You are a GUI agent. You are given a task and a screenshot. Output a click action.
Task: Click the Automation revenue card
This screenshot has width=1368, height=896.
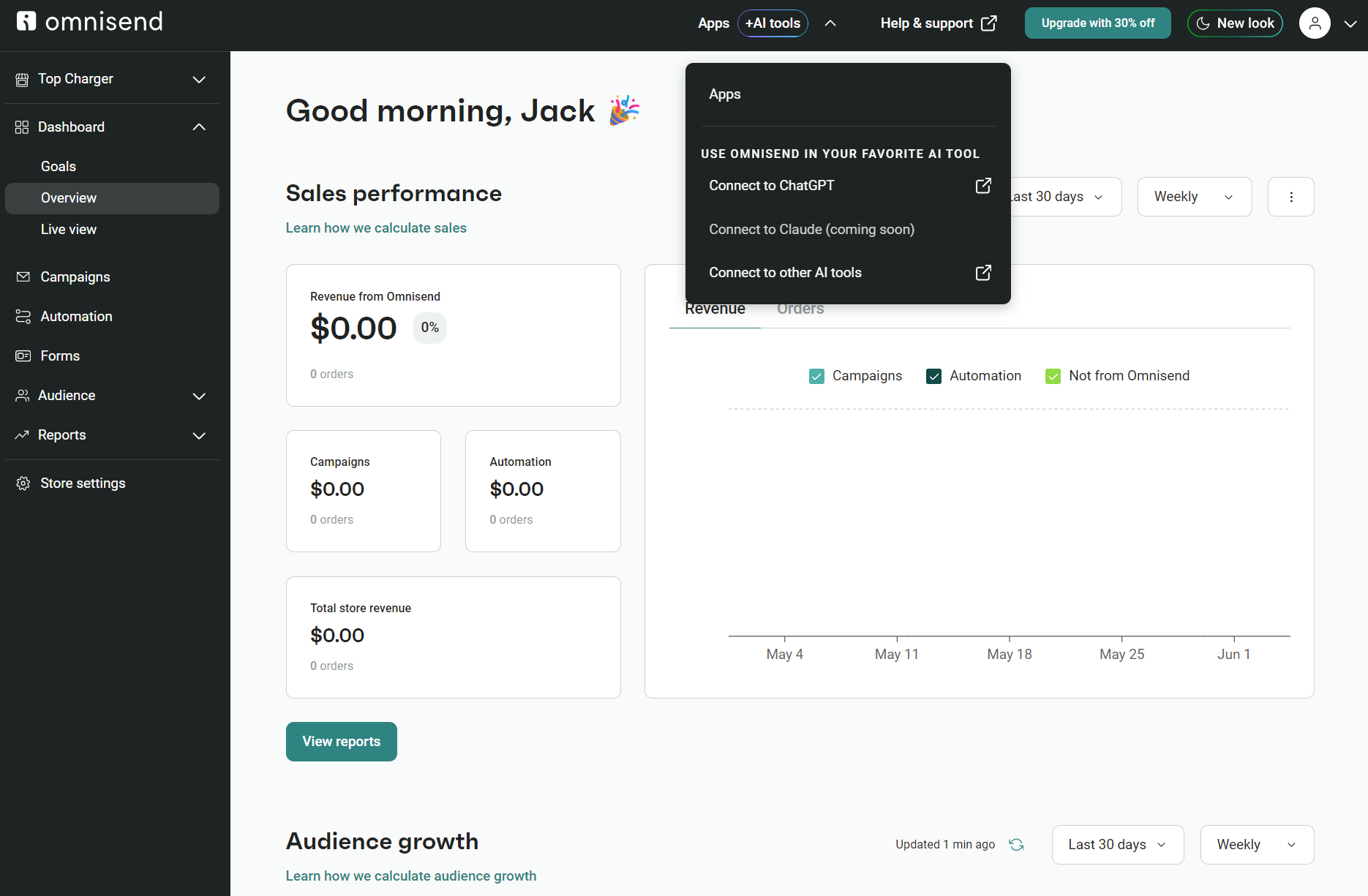(543, 492)
